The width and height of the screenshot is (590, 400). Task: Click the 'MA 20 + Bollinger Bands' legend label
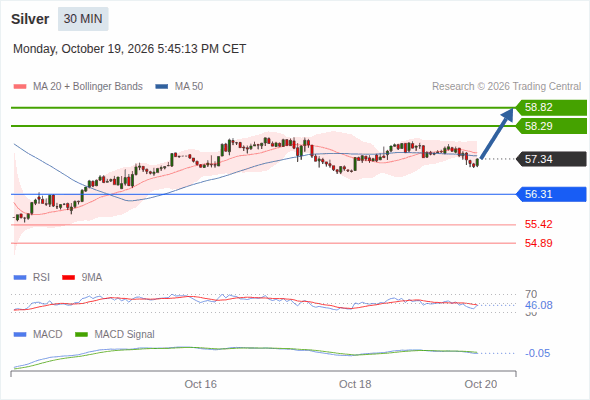88,87
